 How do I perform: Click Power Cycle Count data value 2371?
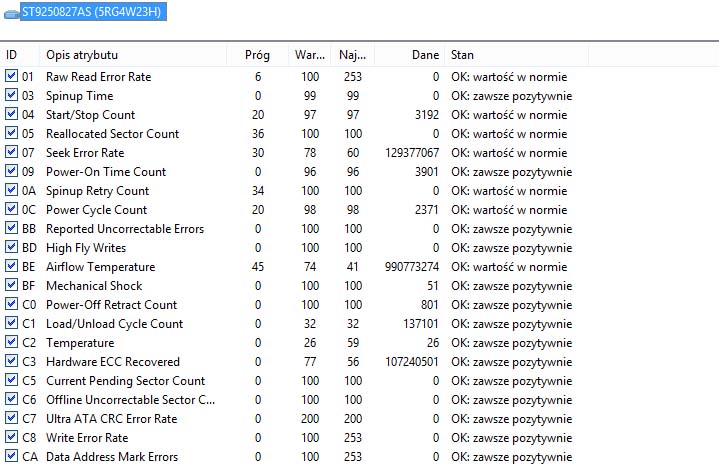click(x=427, y=210)
